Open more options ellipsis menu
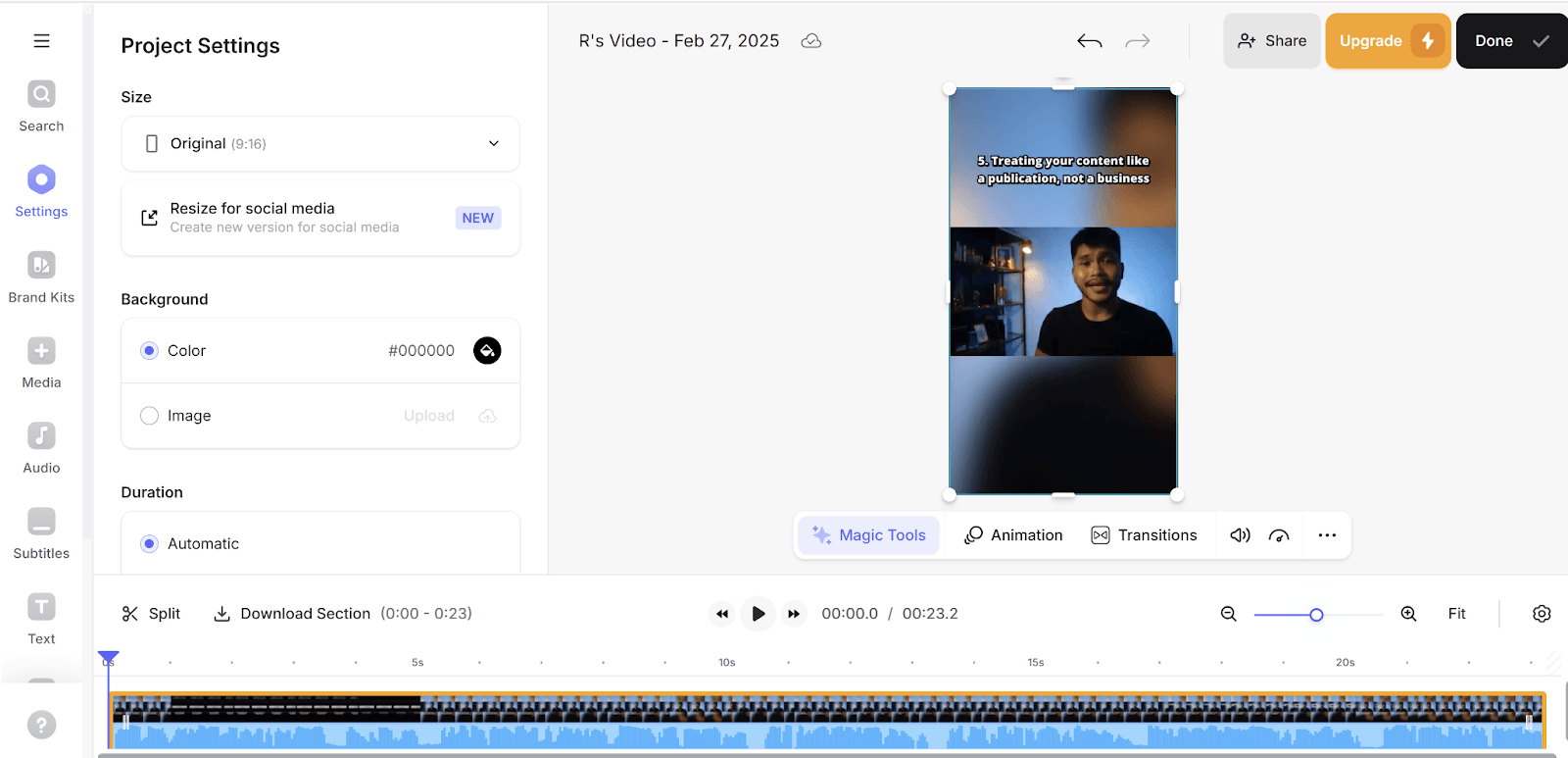This screenshot has width=1568, height=758. click(x=1327, y=535)
